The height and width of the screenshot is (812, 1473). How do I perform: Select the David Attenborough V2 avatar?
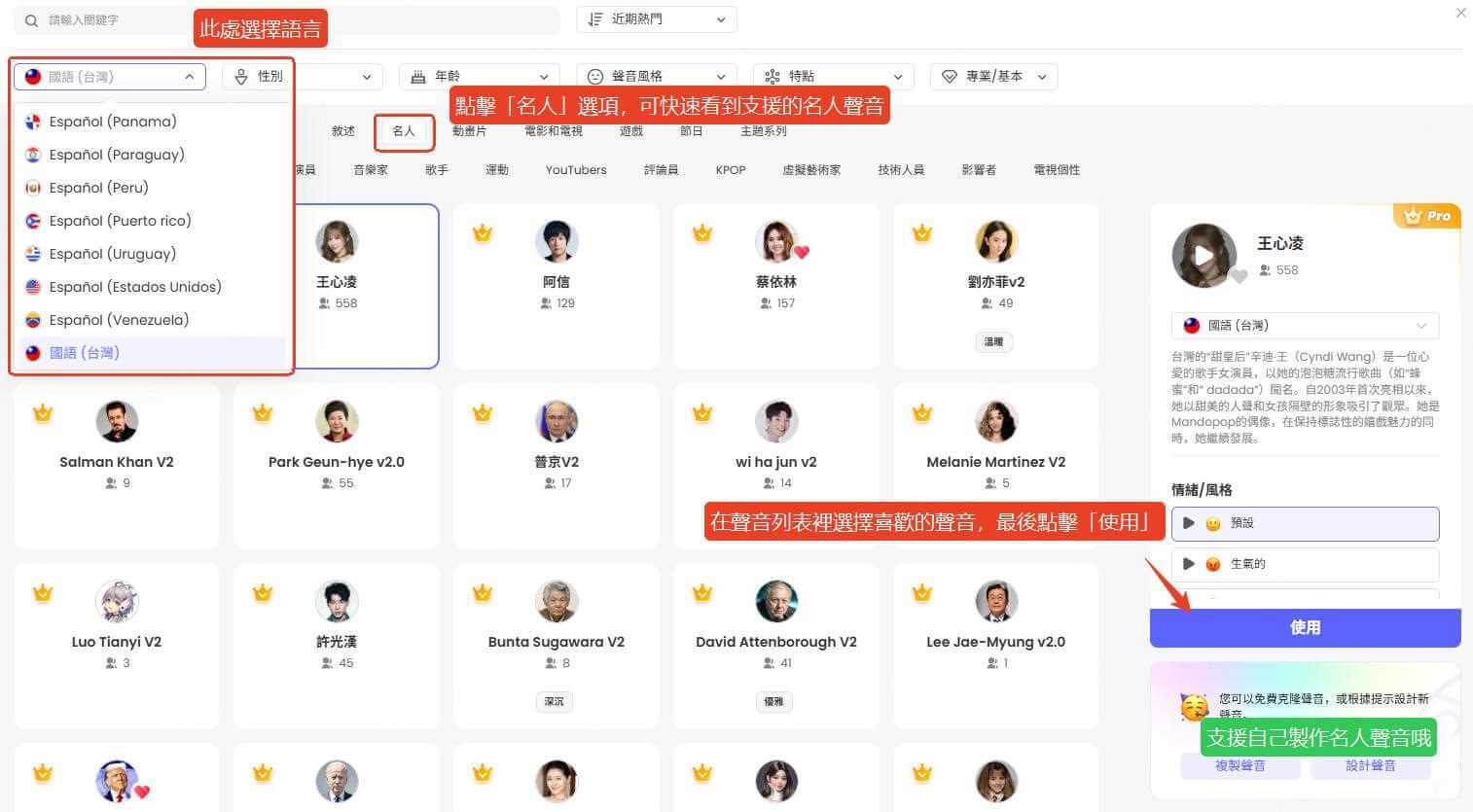point(776,602)
